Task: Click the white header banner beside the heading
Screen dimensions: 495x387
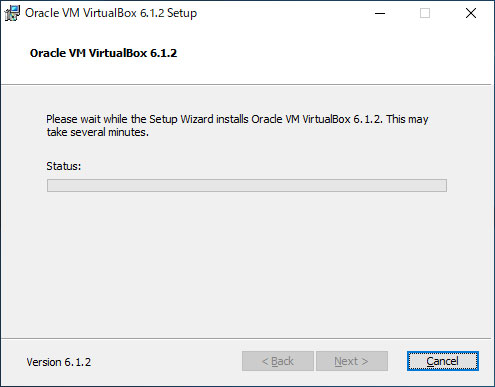Action: coord(333,53)
